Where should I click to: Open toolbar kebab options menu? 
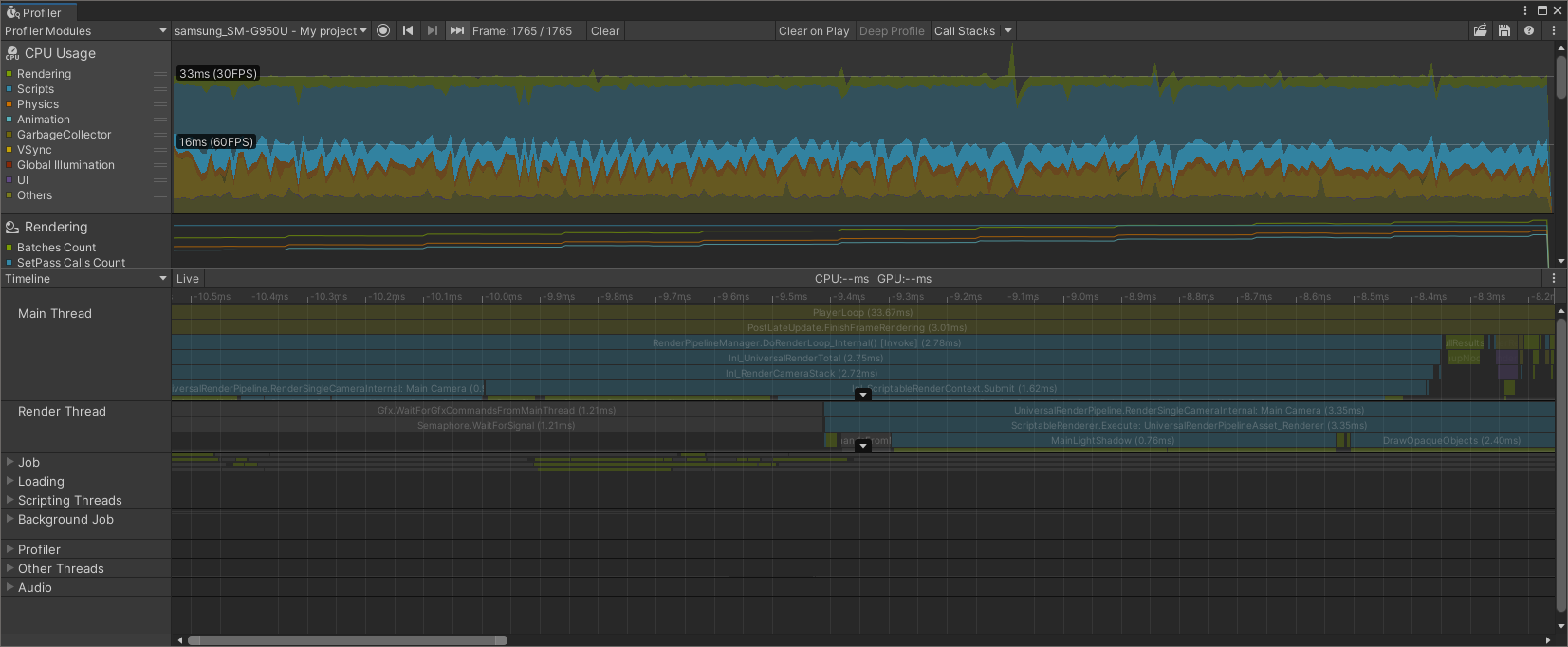tap(1554, 30)
